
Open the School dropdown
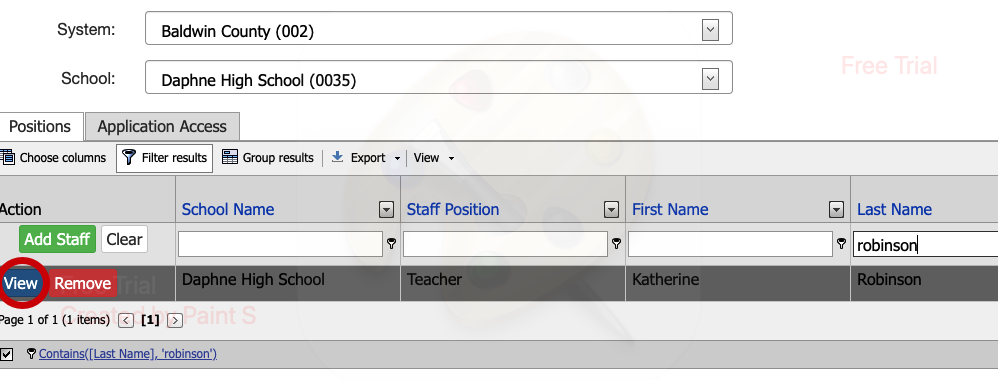[x=710, y=79]
